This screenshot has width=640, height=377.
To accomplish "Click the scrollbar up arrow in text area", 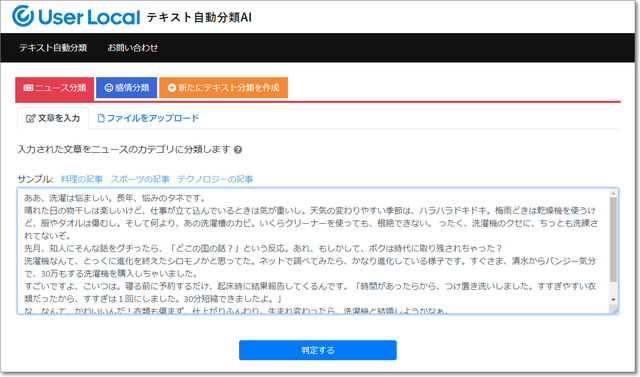I will [x=613, y=193].
